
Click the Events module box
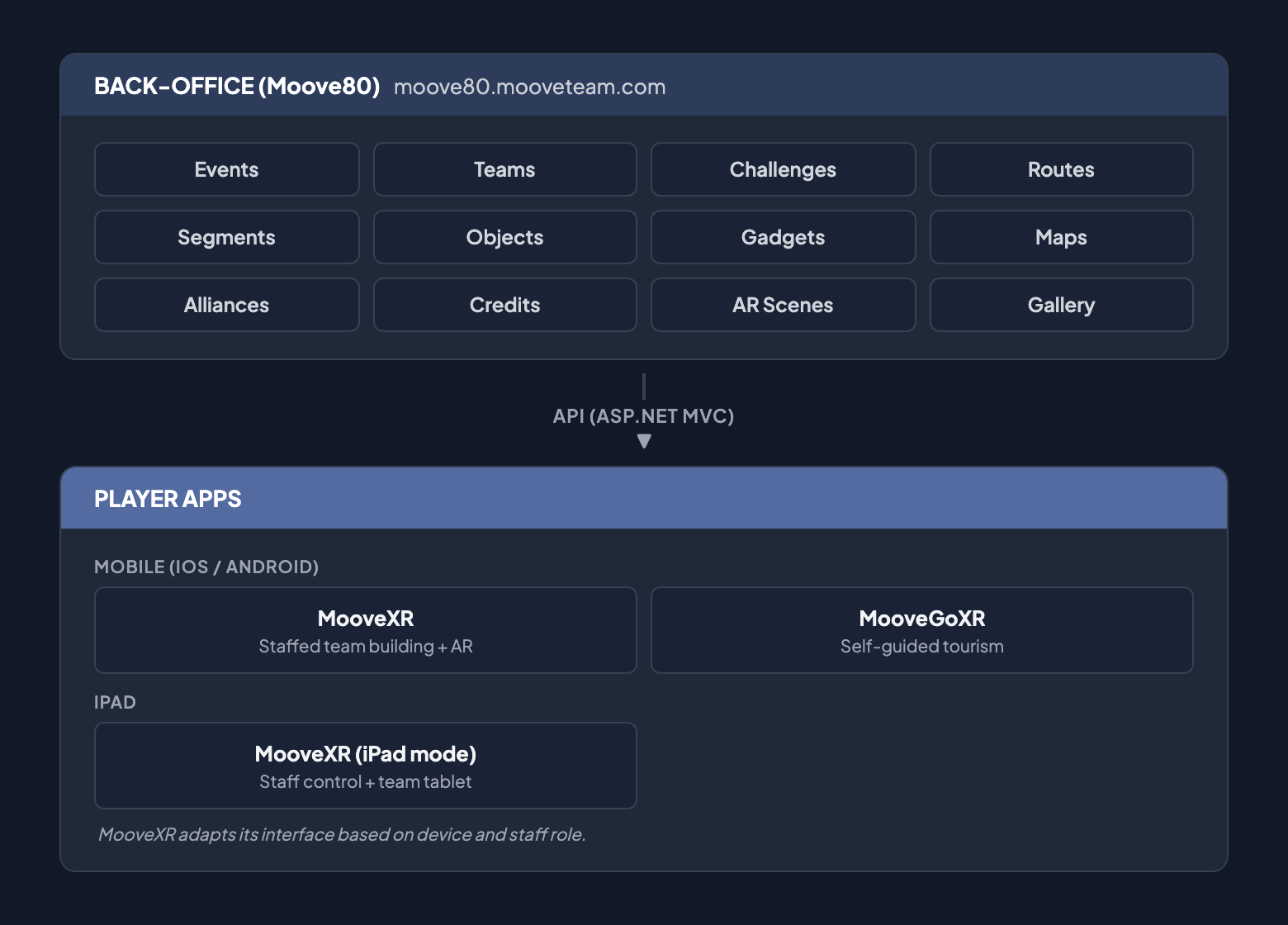pyautogui.click(x=227, y=169)
